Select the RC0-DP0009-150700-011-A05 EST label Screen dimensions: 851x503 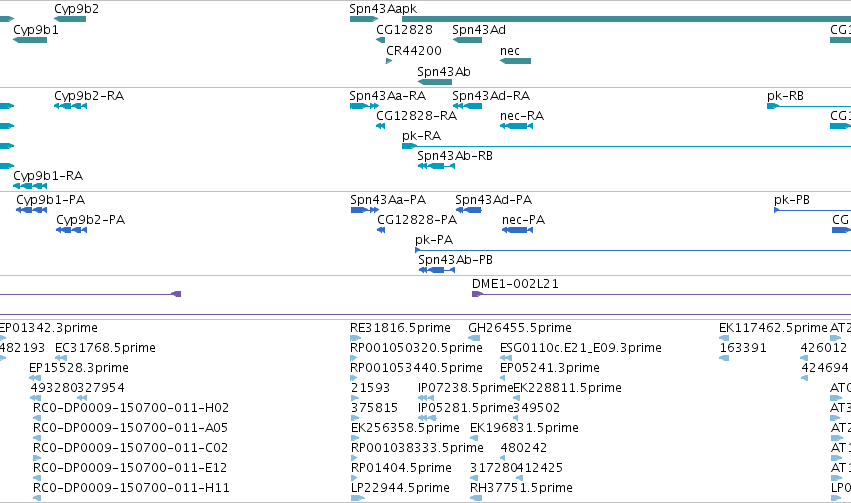pos(130,428)
